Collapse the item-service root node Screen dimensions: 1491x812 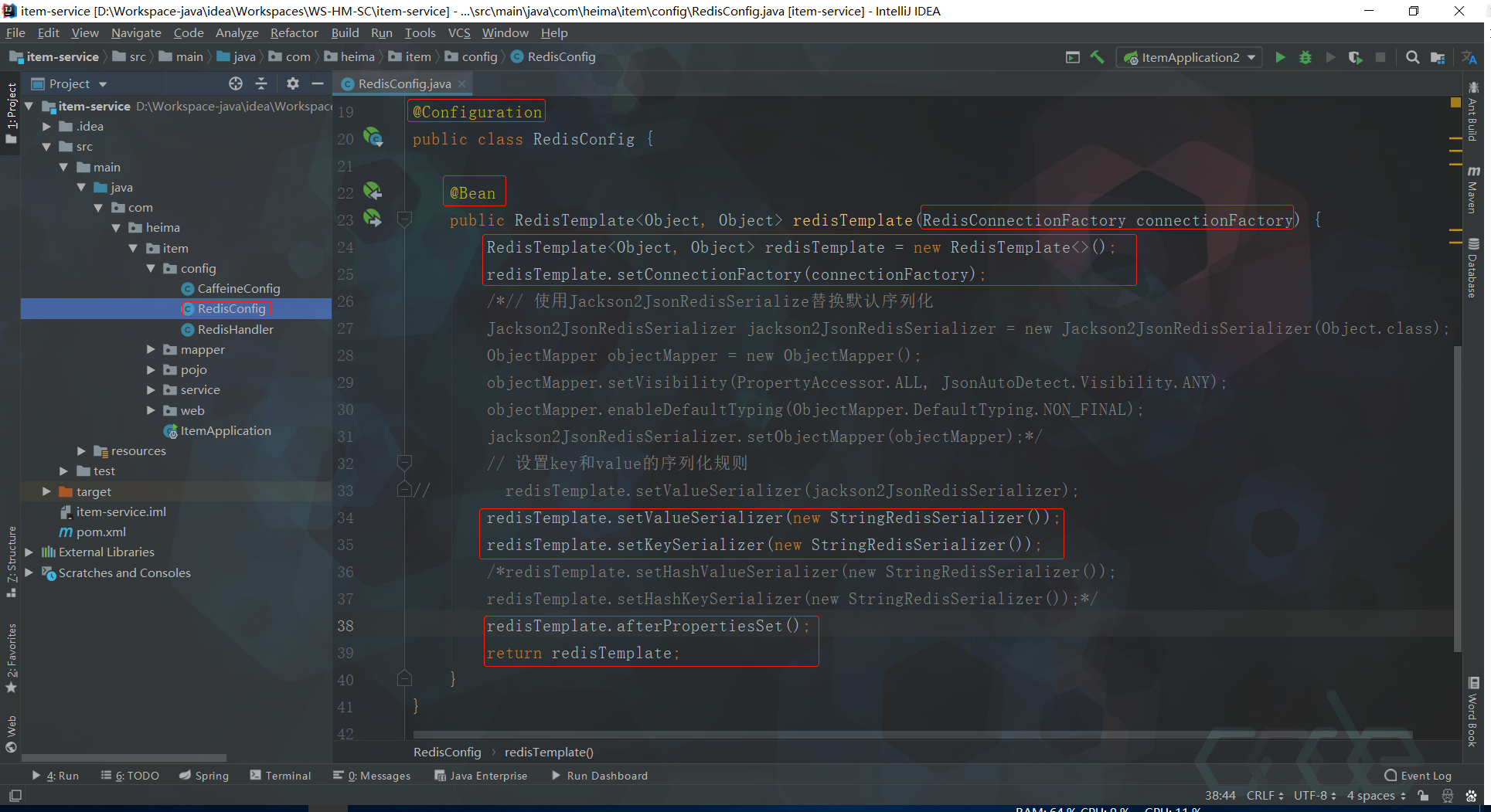29,106
